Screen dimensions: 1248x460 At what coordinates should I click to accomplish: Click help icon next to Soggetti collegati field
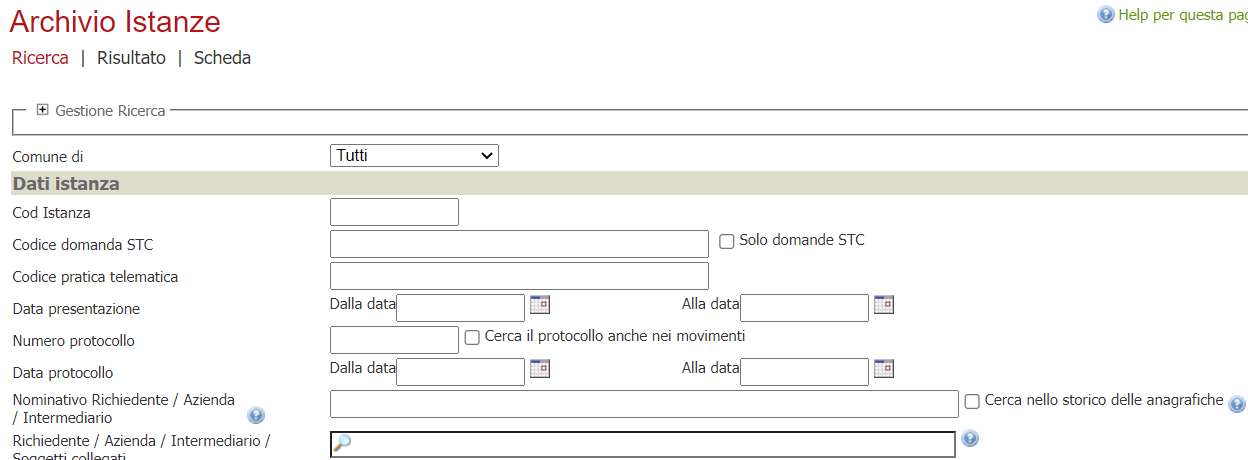(970, 439)
